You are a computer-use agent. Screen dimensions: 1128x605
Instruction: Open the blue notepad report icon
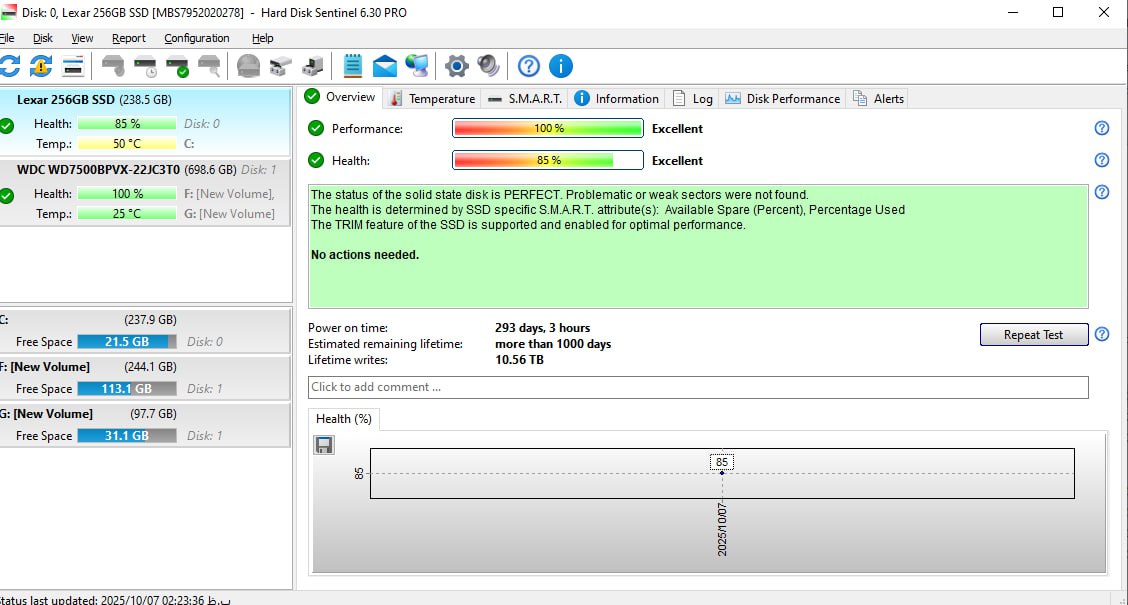(x=352, y=66)
